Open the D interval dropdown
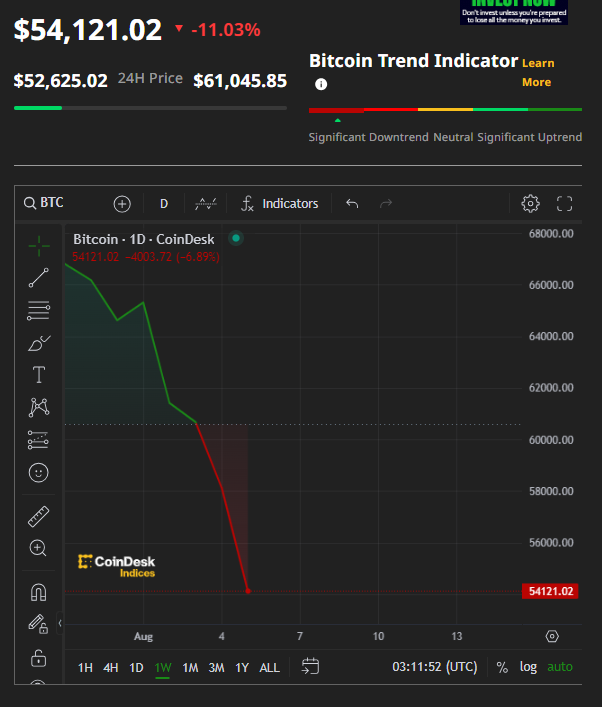 [x=164, y=204]
